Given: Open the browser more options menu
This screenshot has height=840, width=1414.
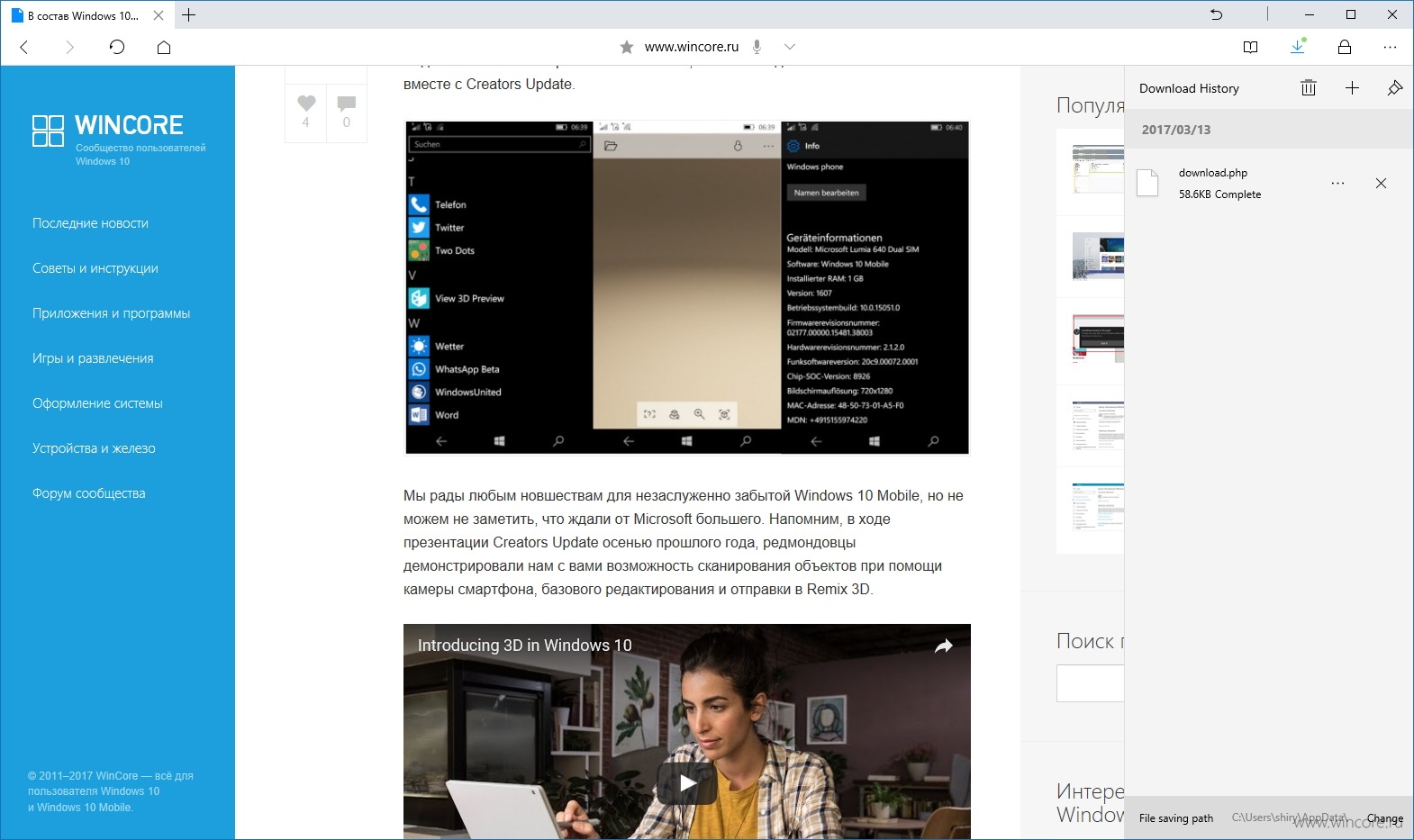Looking at the screenshot, I should click(x=1390, y=47).
